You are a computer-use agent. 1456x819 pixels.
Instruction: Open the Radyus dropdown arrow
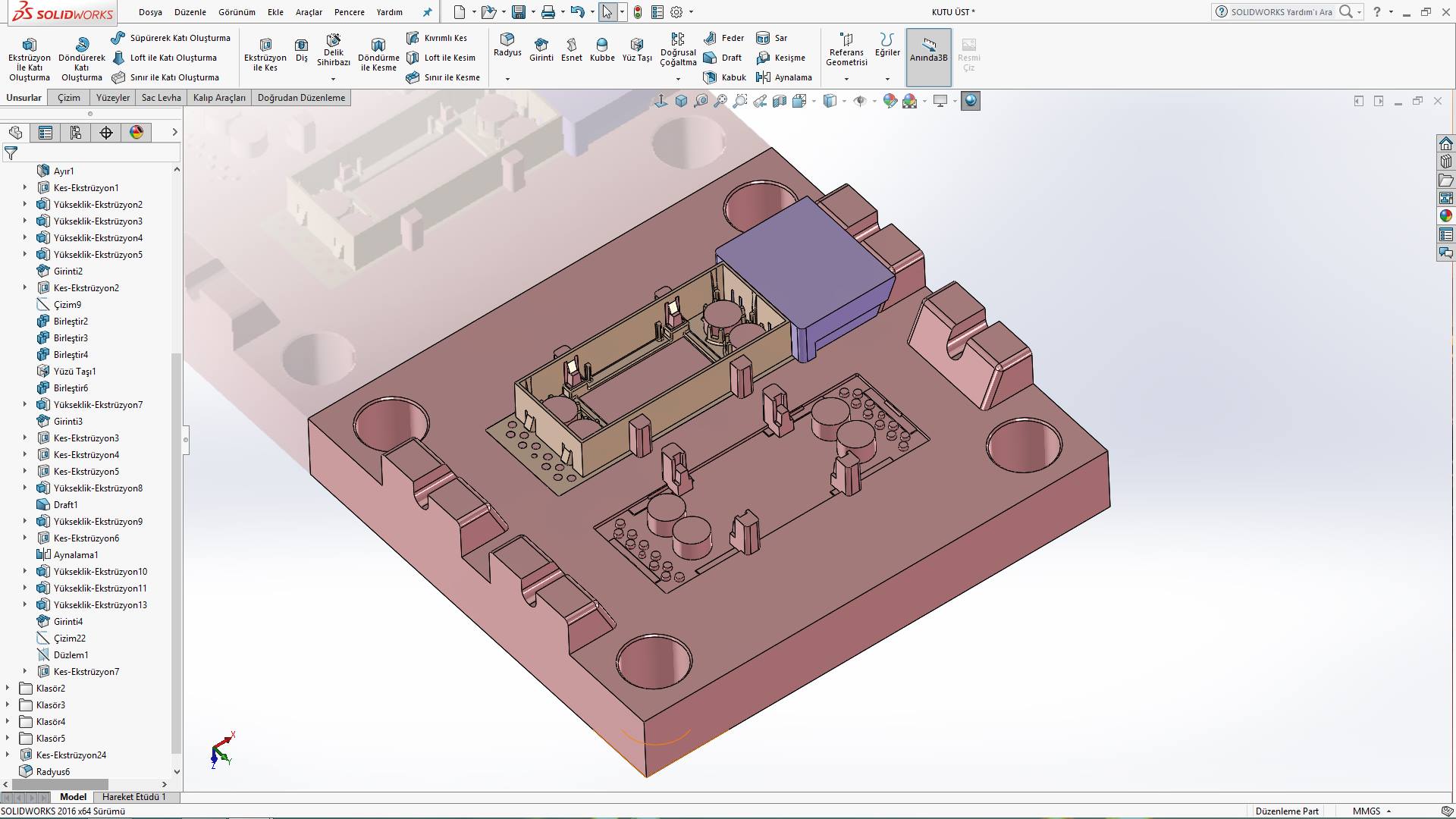click(x=507, y=79)
